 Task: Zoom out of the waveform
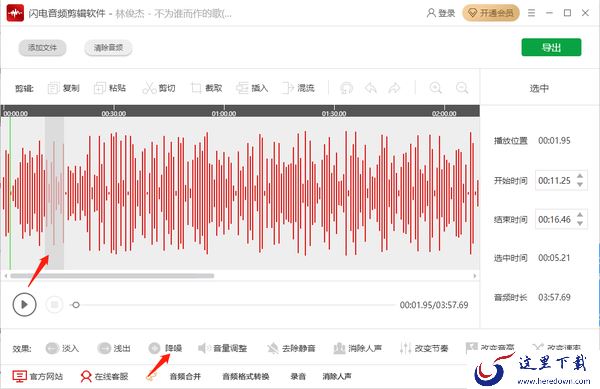tap(462, 88)
